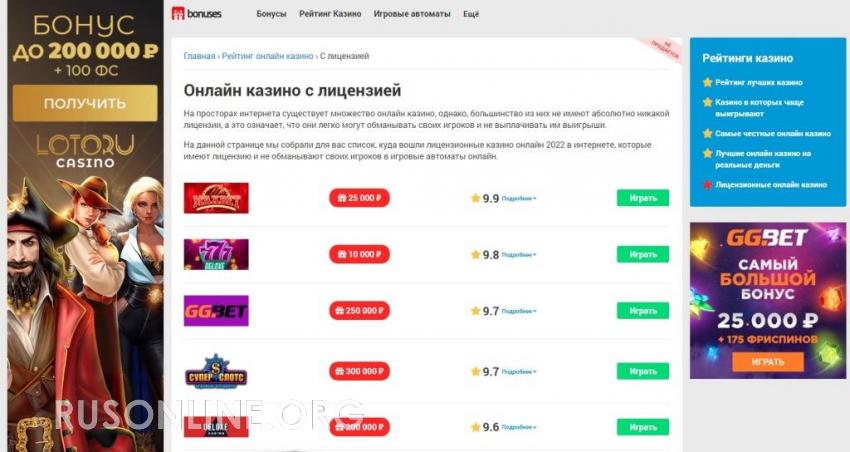Viewport: 850px width, 452px height.
Task: Click the 250 000 ₽ bonus badge
Action: click(359, 311)
